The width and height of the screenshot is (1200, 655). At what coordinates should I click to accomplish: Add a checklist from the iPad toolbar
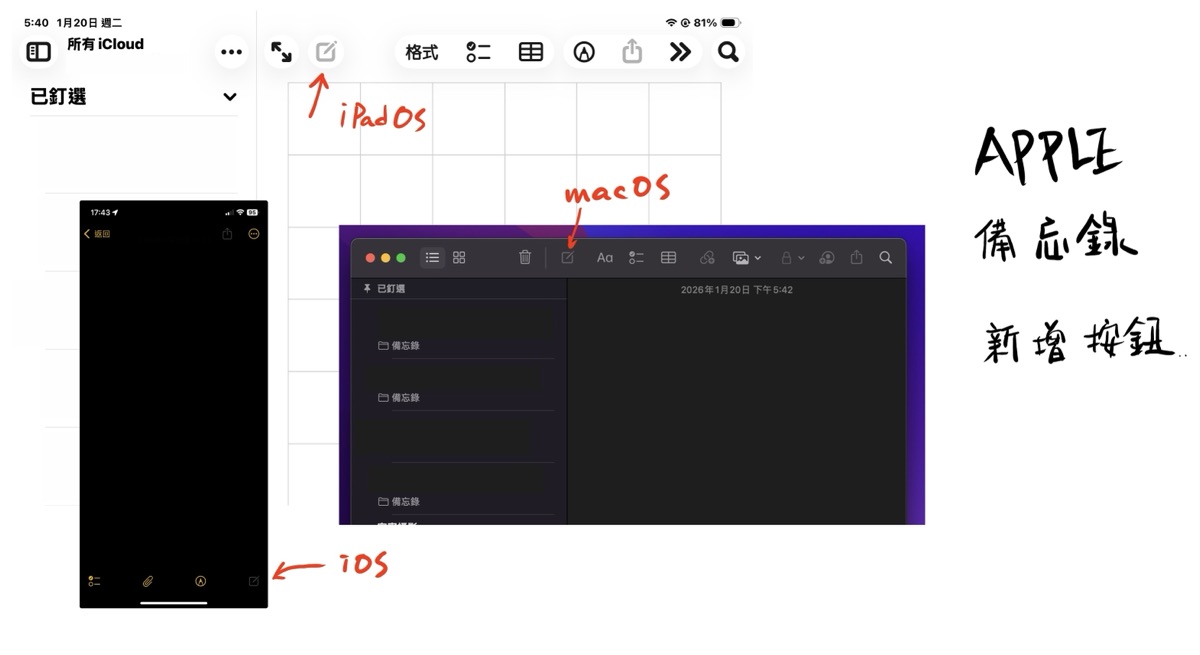tap(478, 52)
